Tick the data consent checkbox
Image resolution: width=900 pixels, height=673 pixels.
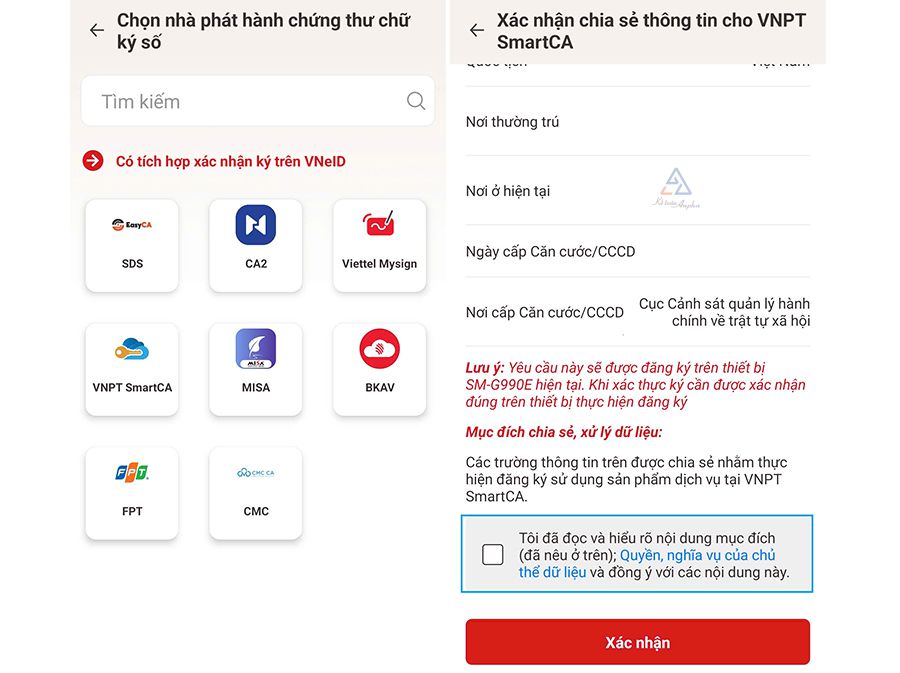pyautogui.click(x=492, y=555)
